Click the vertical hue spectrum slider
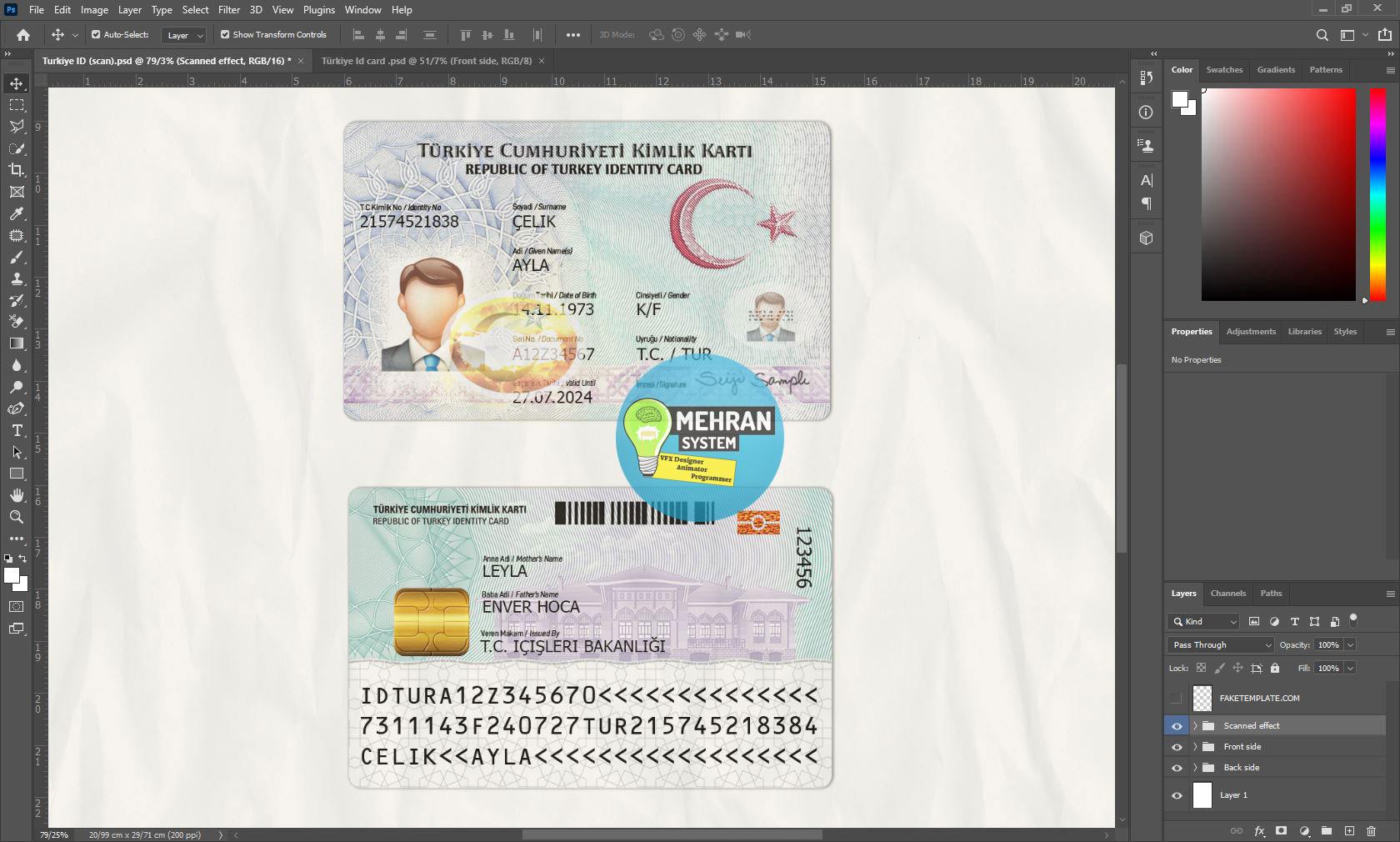Screen dimensions: 1400x842 (x=1377, y=194)
